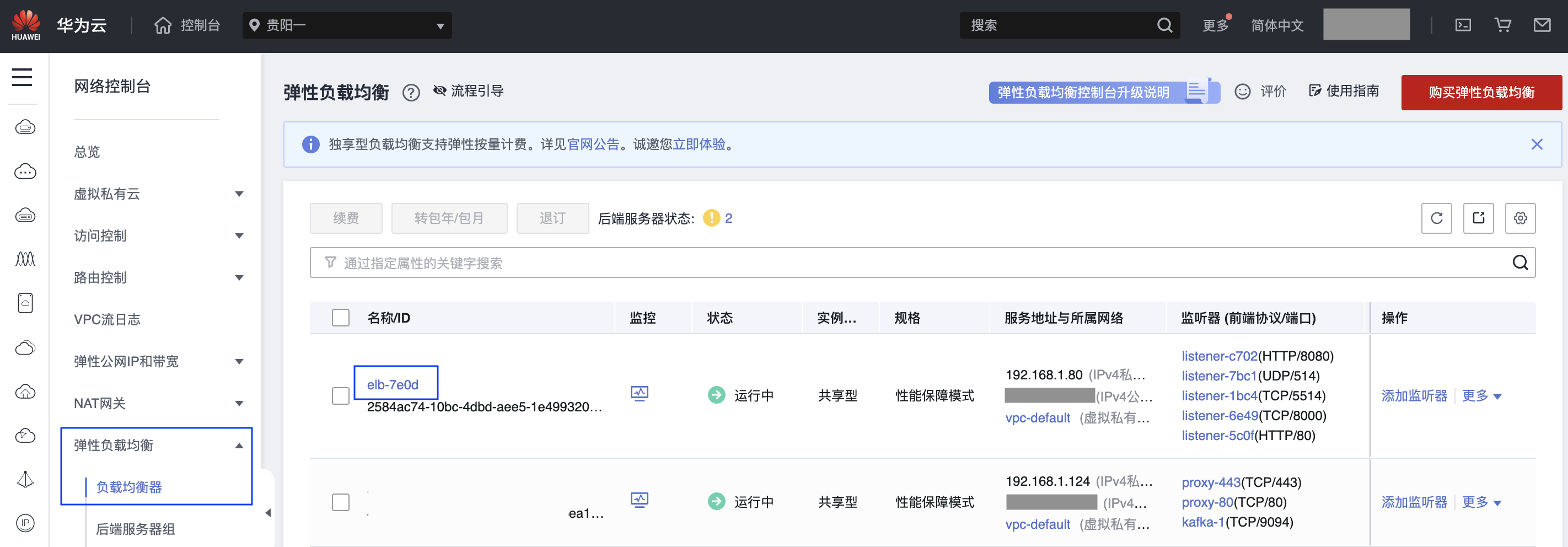This screenshot has width=1568, height=547.
Task: Open the CloudShell terminal icon
Action: [1463, 25]
